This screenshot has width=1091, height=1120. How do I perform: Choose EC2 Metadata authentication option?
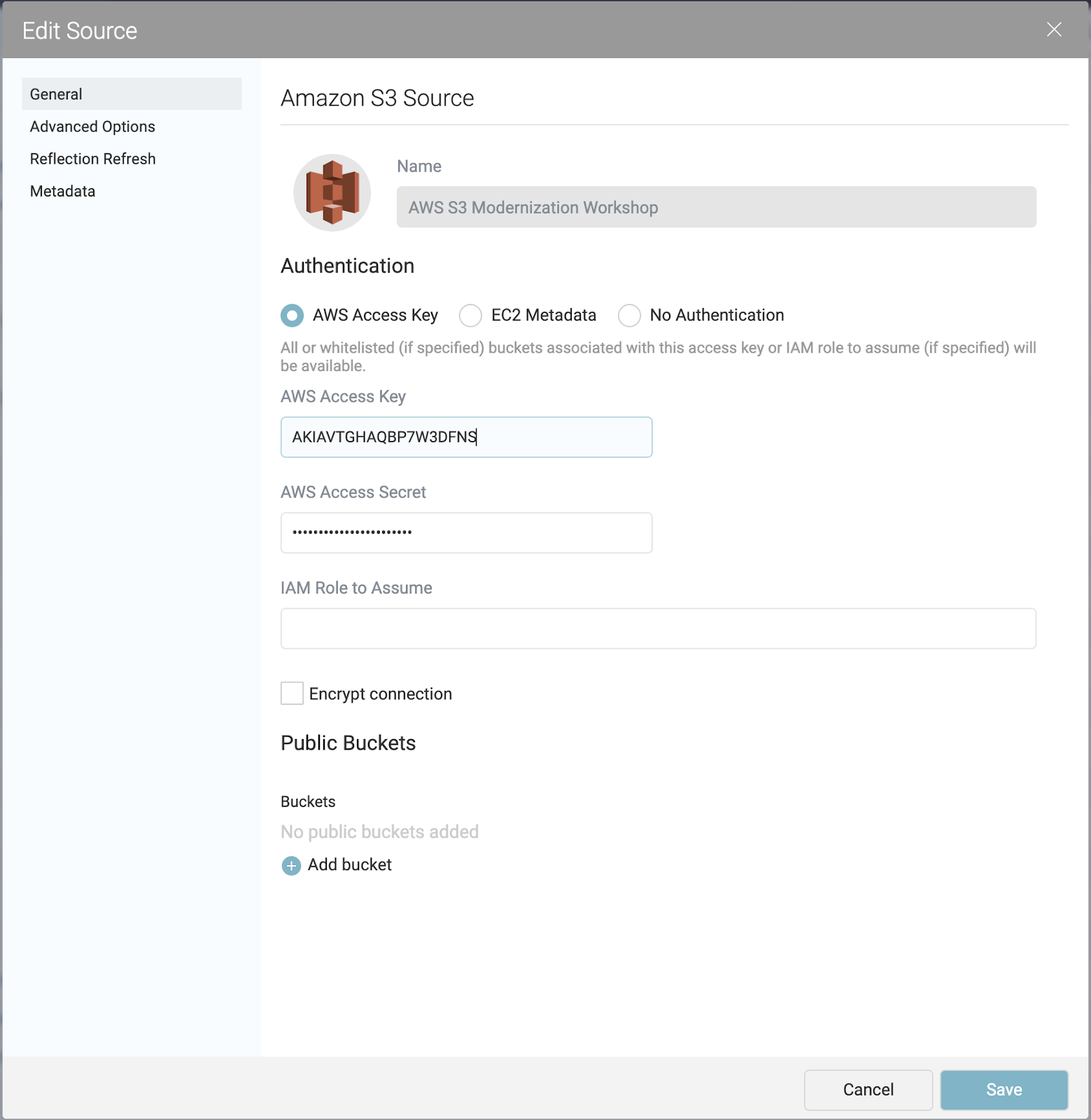pyautogui.click(x=470, y=316)
